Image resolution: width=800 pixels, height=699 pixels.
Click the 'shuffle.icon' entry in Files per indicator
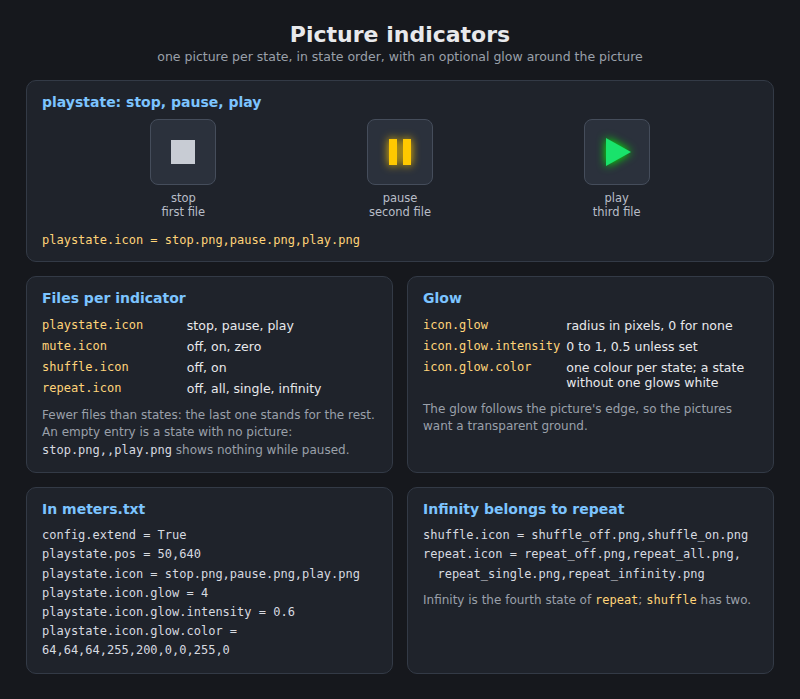pyautogui.click(x=85, y=367)
